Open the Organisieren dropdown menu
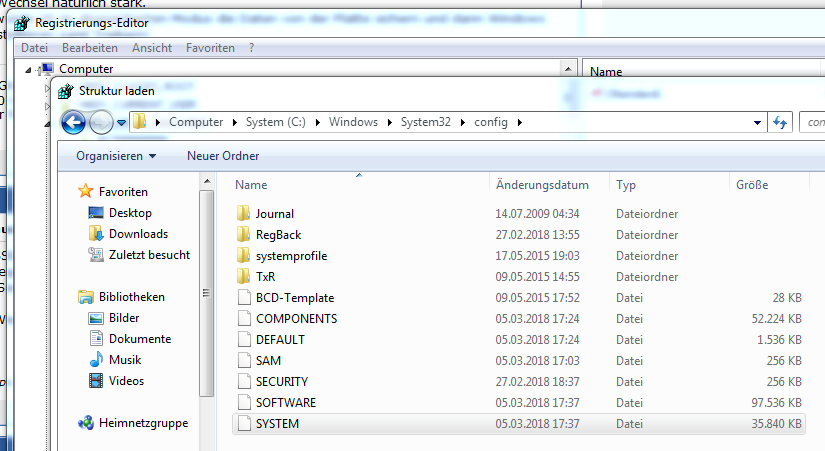The width and height of the screenshot is (825, 451). pyautogui.click(x=116, y=156)
